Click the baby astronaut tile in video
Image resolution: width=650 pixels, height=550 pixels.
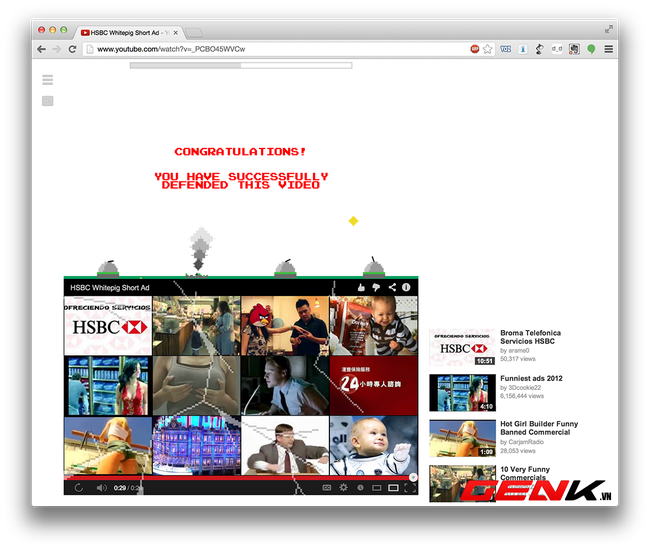(374, 446)
